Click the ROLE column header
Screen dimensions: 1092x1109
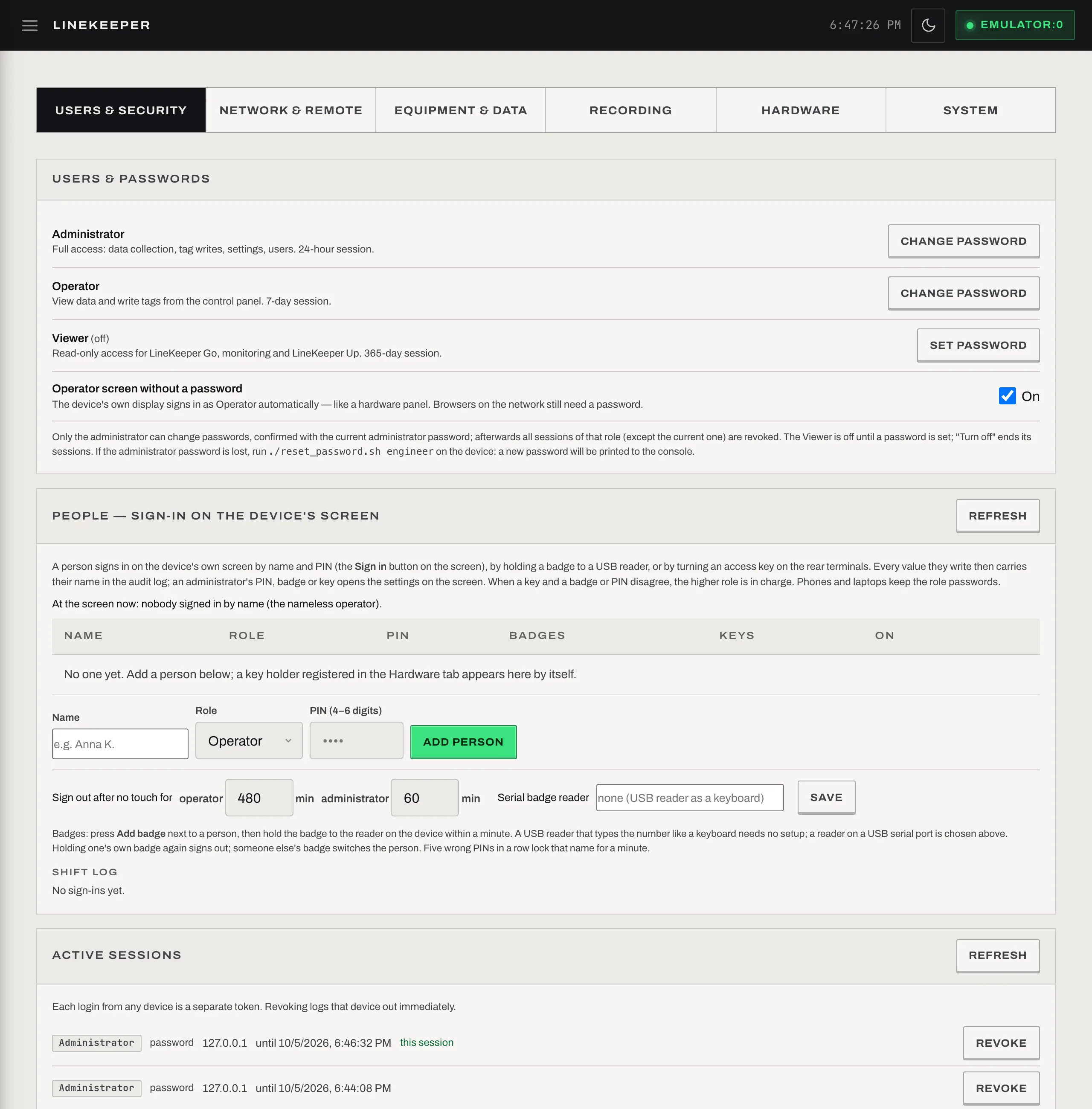click(x=247, y=636)
